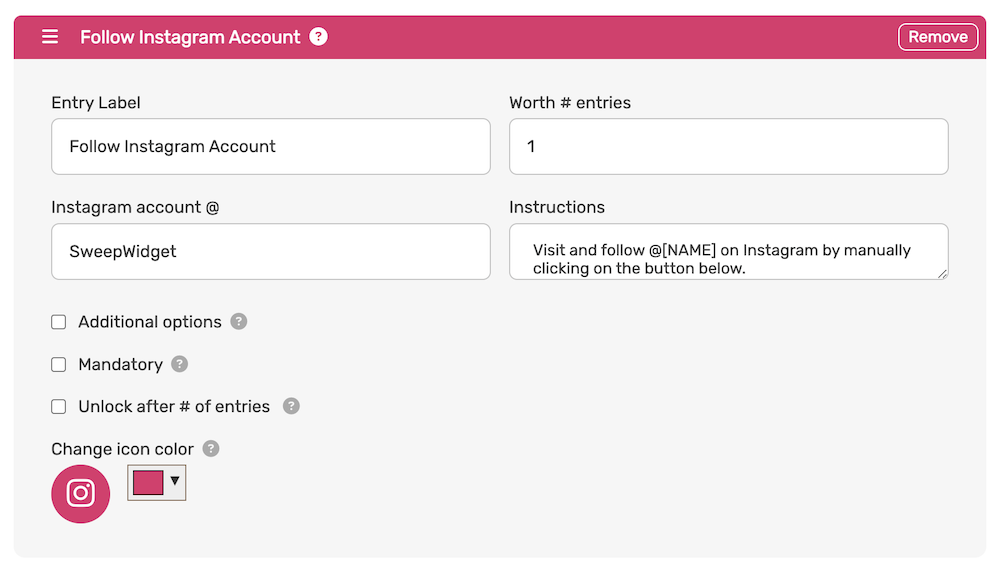Tick the Unlock after # of entries checkbox
The height and width of the screenshot is (569, 1000).
[x=59, y=406]
